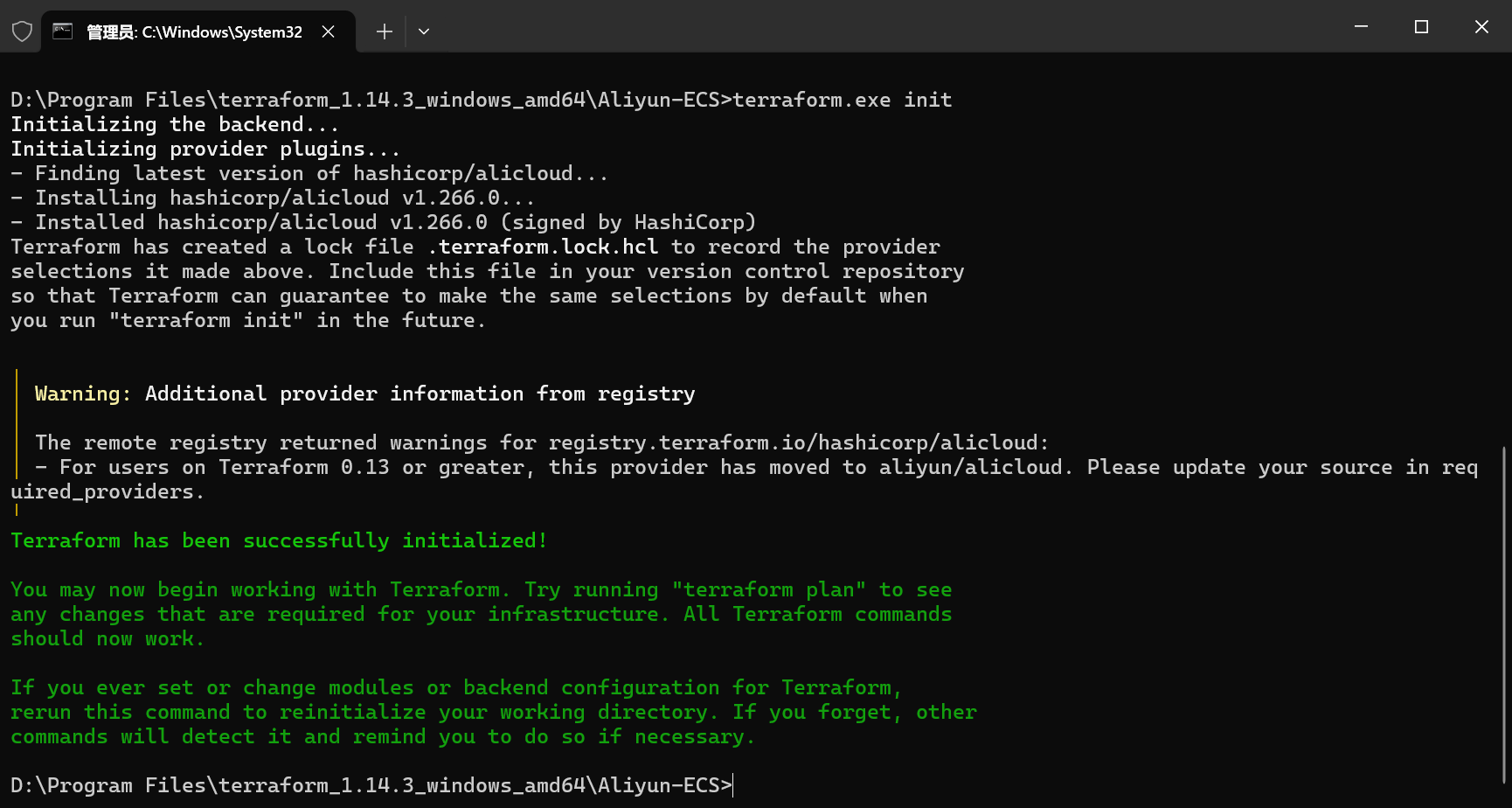Screen dimensions: 1512x808
Task: Click the "terraform plan" text in the output
Action: click(769, 590)
